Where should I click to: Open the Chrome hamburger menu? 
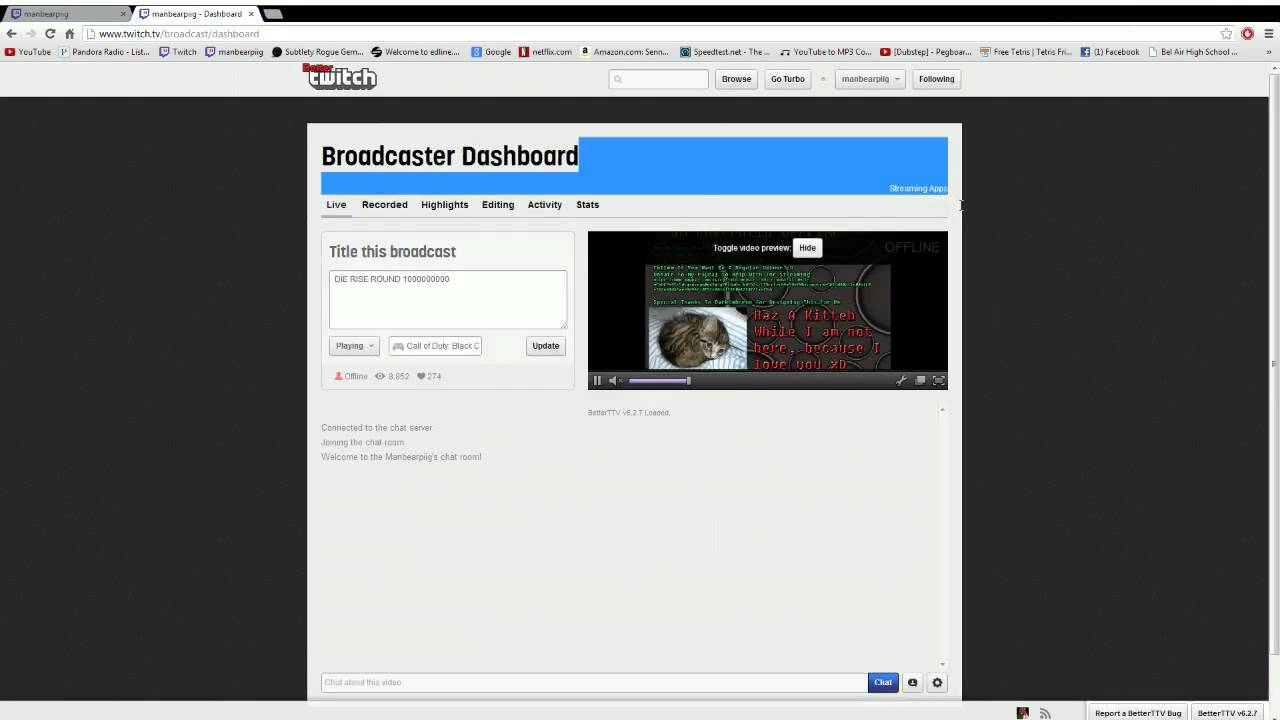tap(1268, 33)
